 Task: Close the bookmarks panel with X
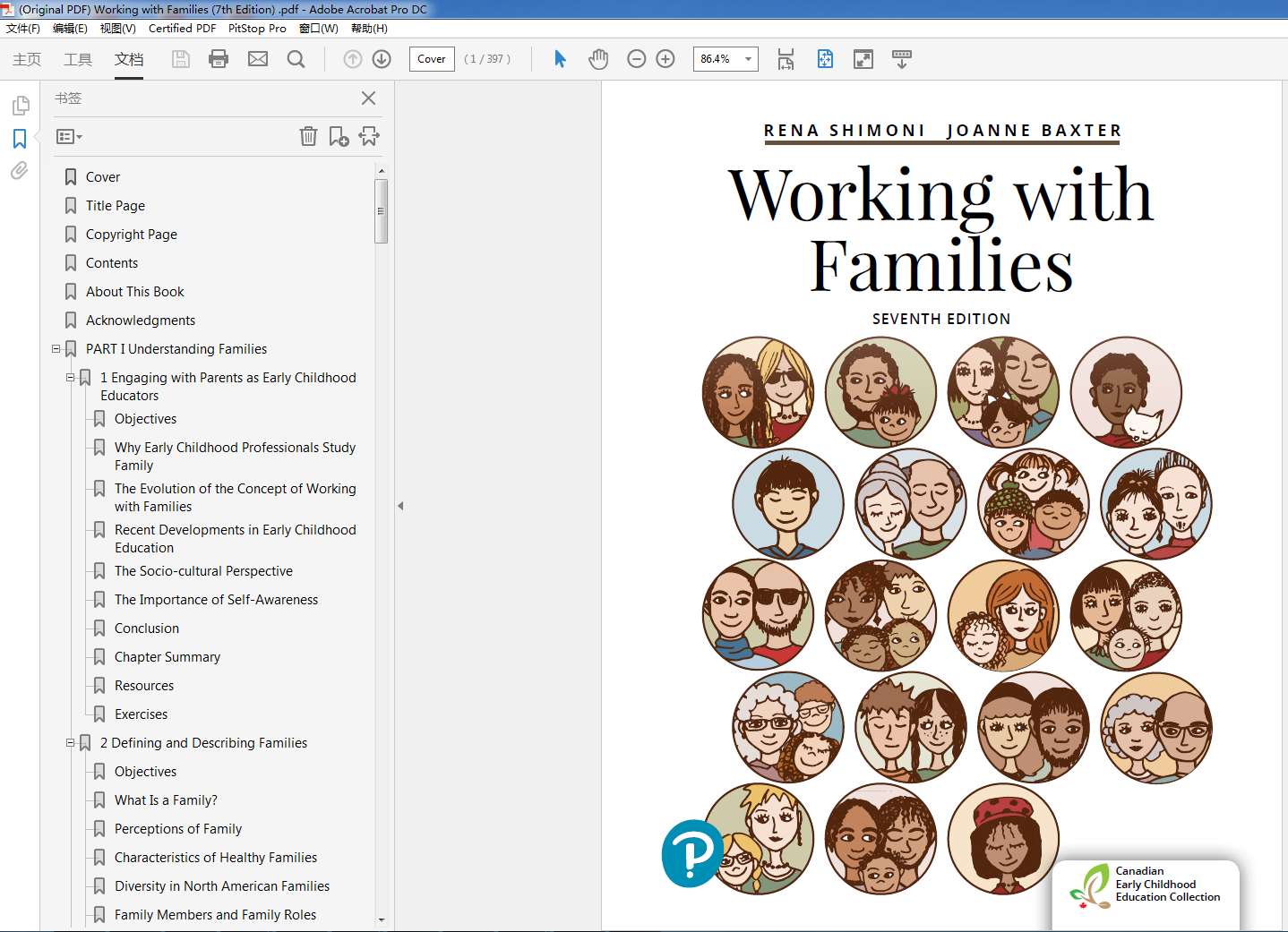368,98
